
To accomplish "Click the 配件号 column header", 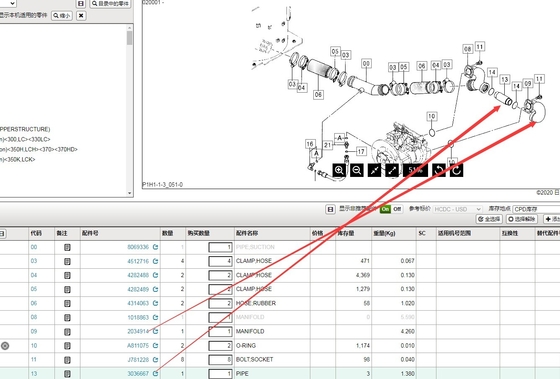I will coord(90,233).
